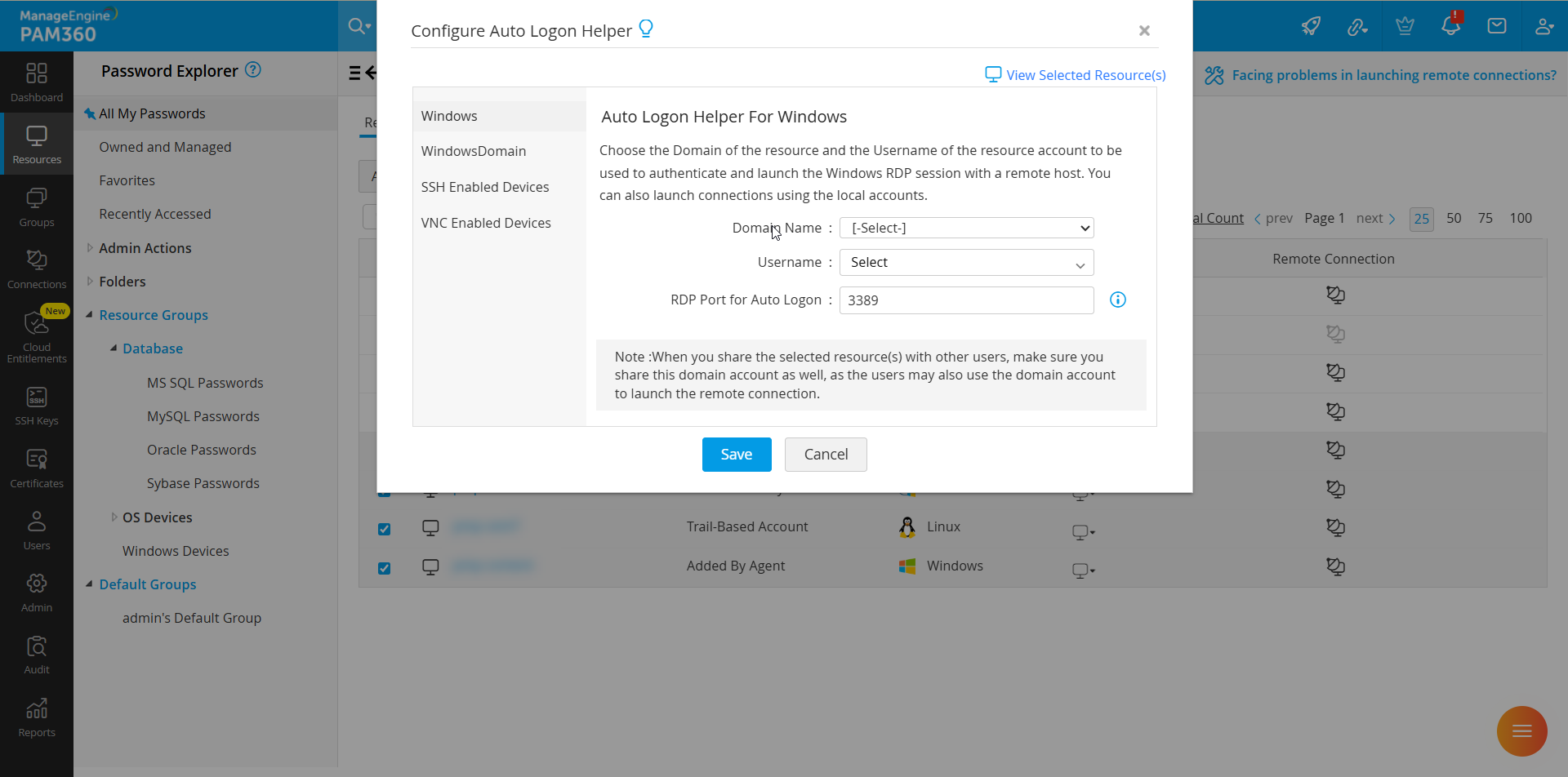Select SSH Enabled Devices tab
This screenshot has height=777, width=1568.
tap(485, 187)
